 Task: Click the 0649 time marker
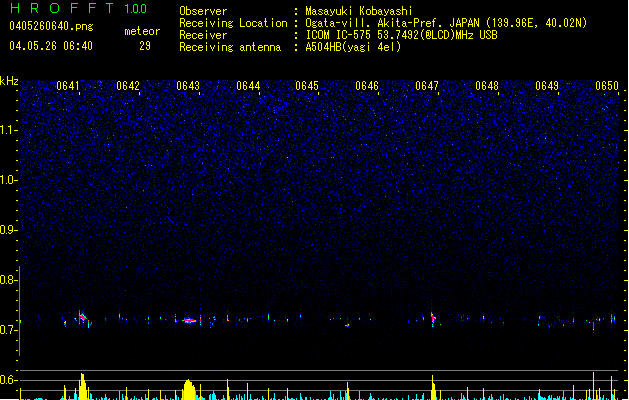tap(547, 86)
